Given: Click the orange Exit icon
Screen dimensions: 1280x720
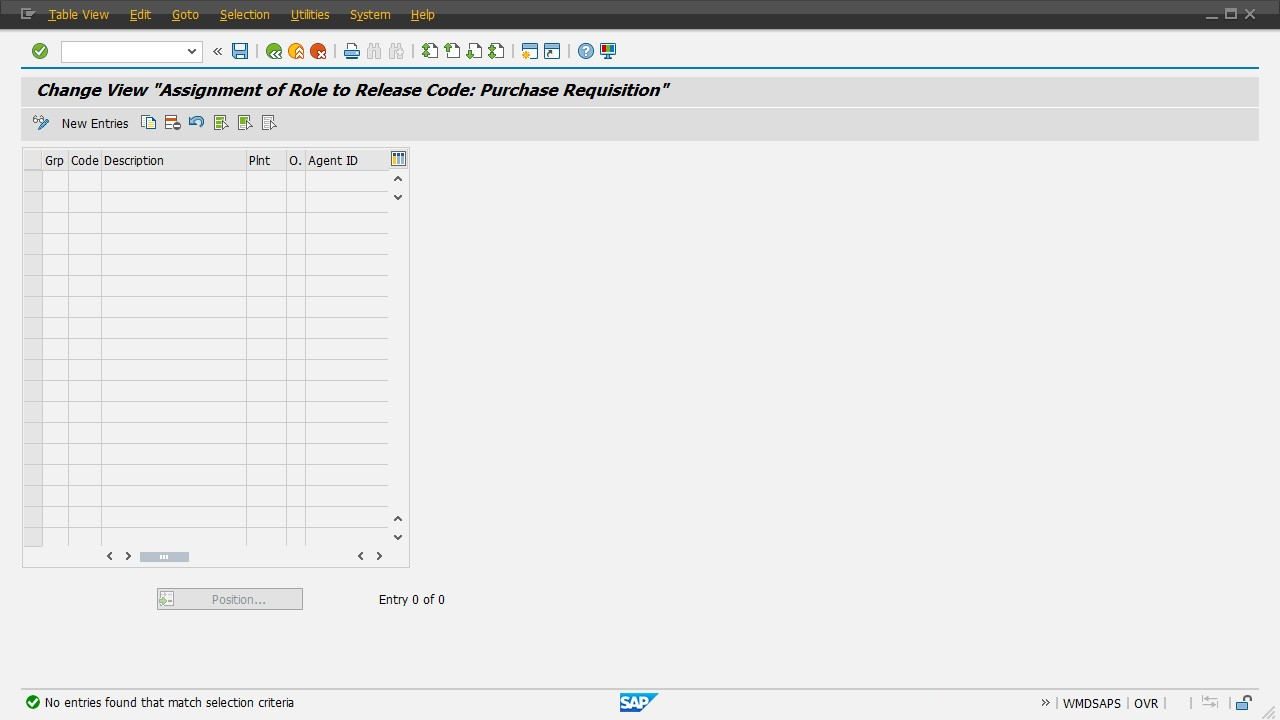Looking at the screenshot, I should (x=296, y=51).
